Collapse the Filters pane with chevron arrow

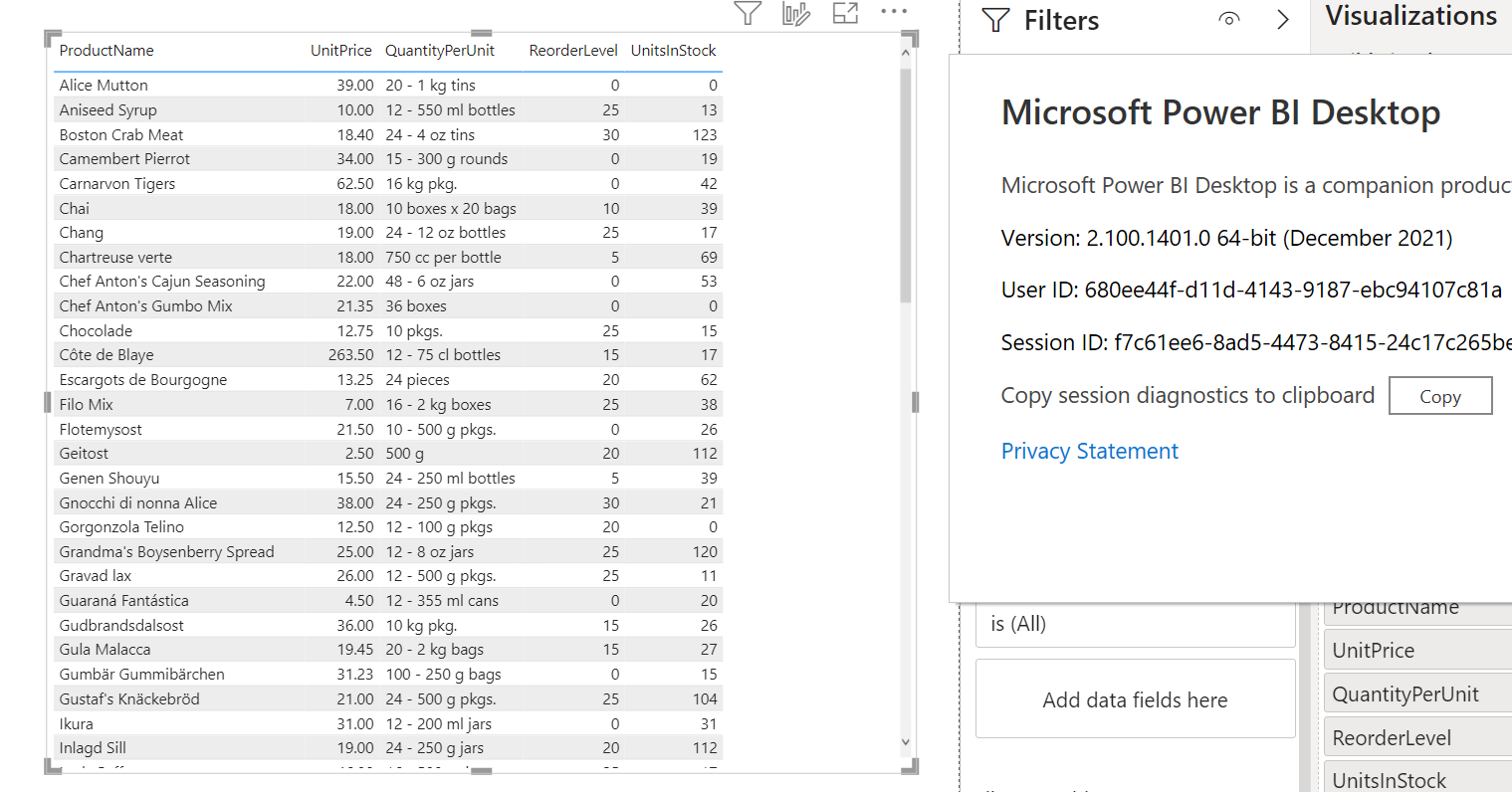[x=1283, y=20]
